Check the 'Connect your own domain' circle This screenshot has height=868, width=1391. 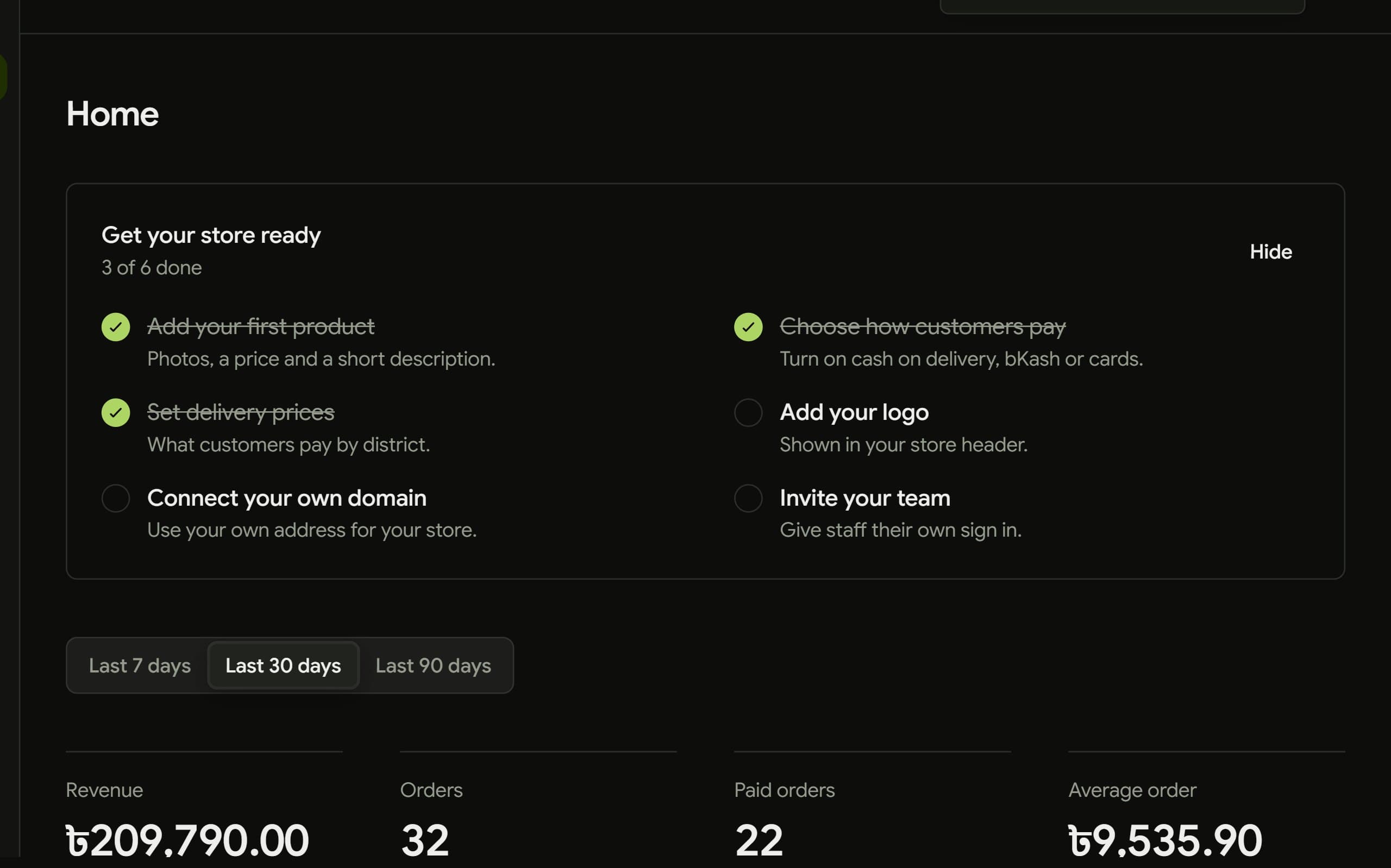click(115, 498)
